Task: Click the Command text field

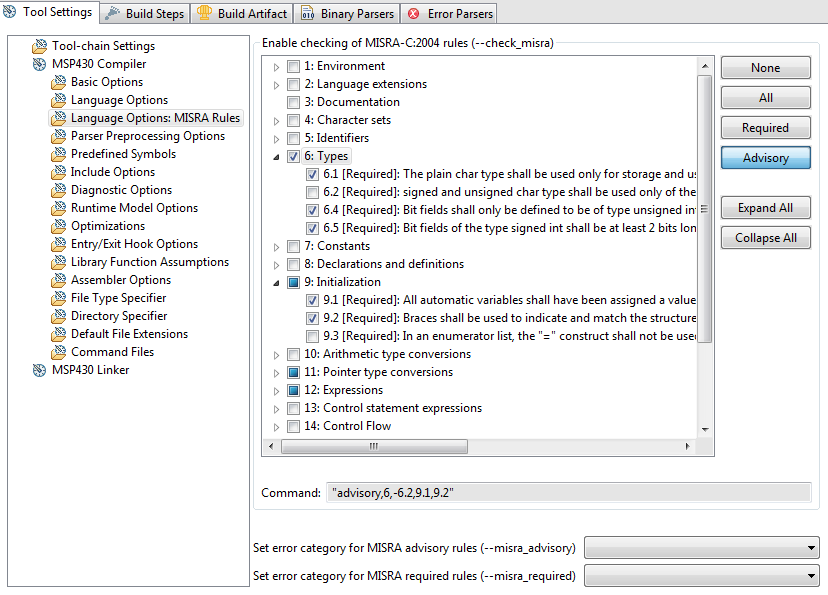Action: (569, 493)
